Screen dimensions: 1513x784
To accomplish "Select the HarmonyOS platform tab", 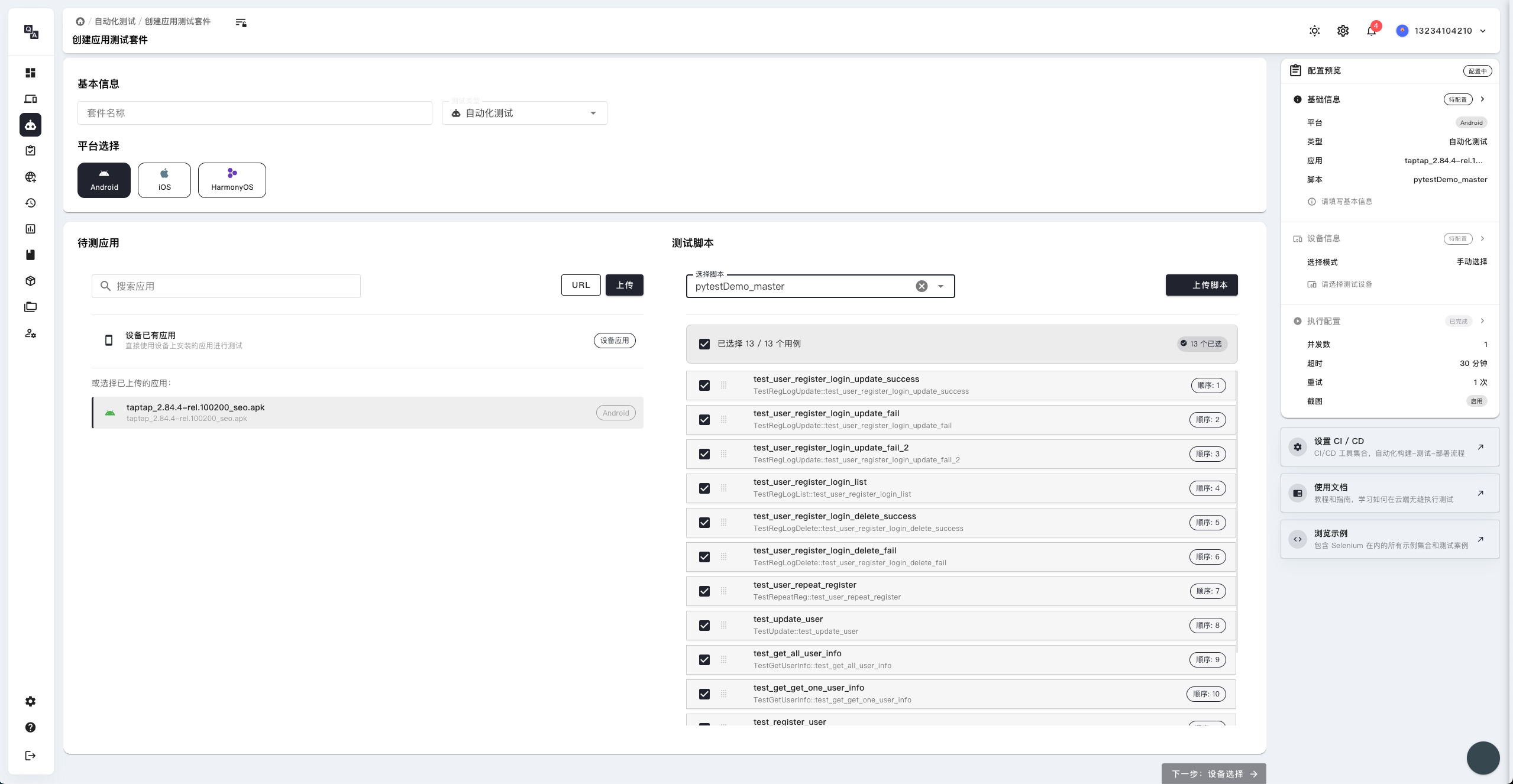I will (x=232, y=180).
